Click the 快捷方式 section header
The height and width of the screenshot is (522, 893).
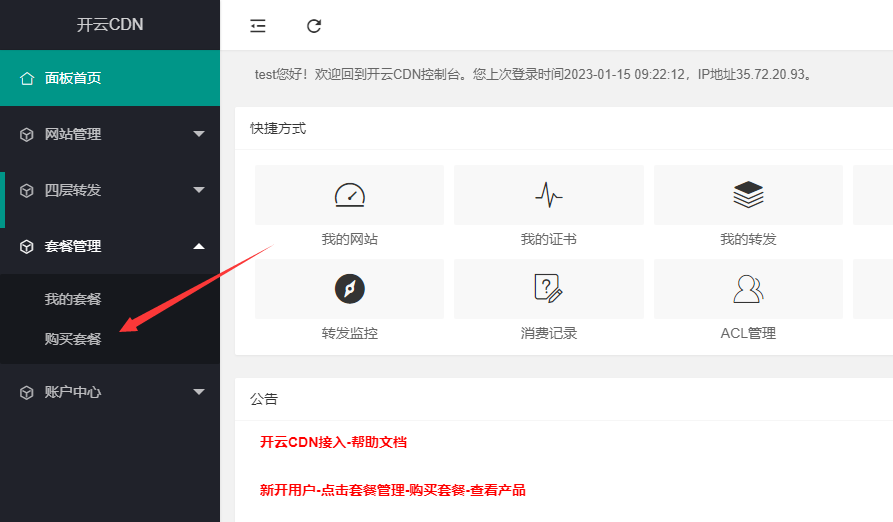click(x=278, y=129)
